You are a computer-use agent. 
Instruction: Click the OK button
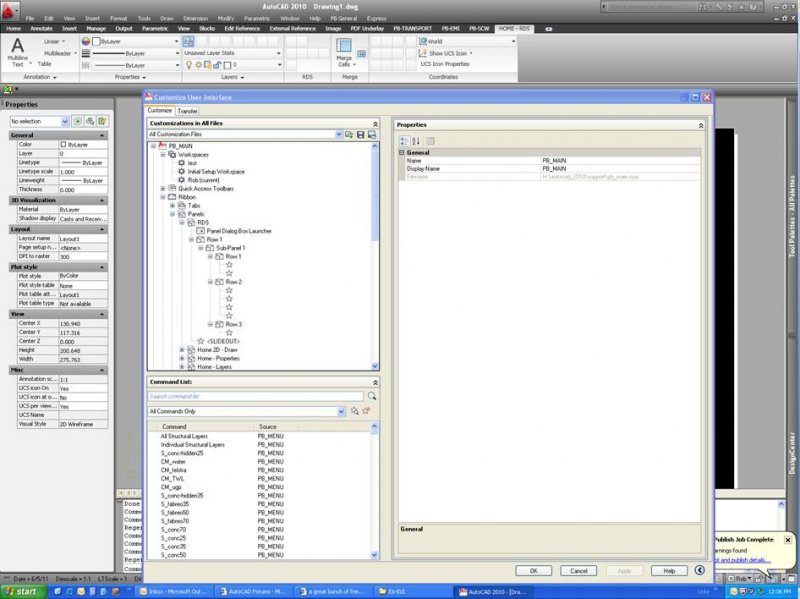[533, 570]
